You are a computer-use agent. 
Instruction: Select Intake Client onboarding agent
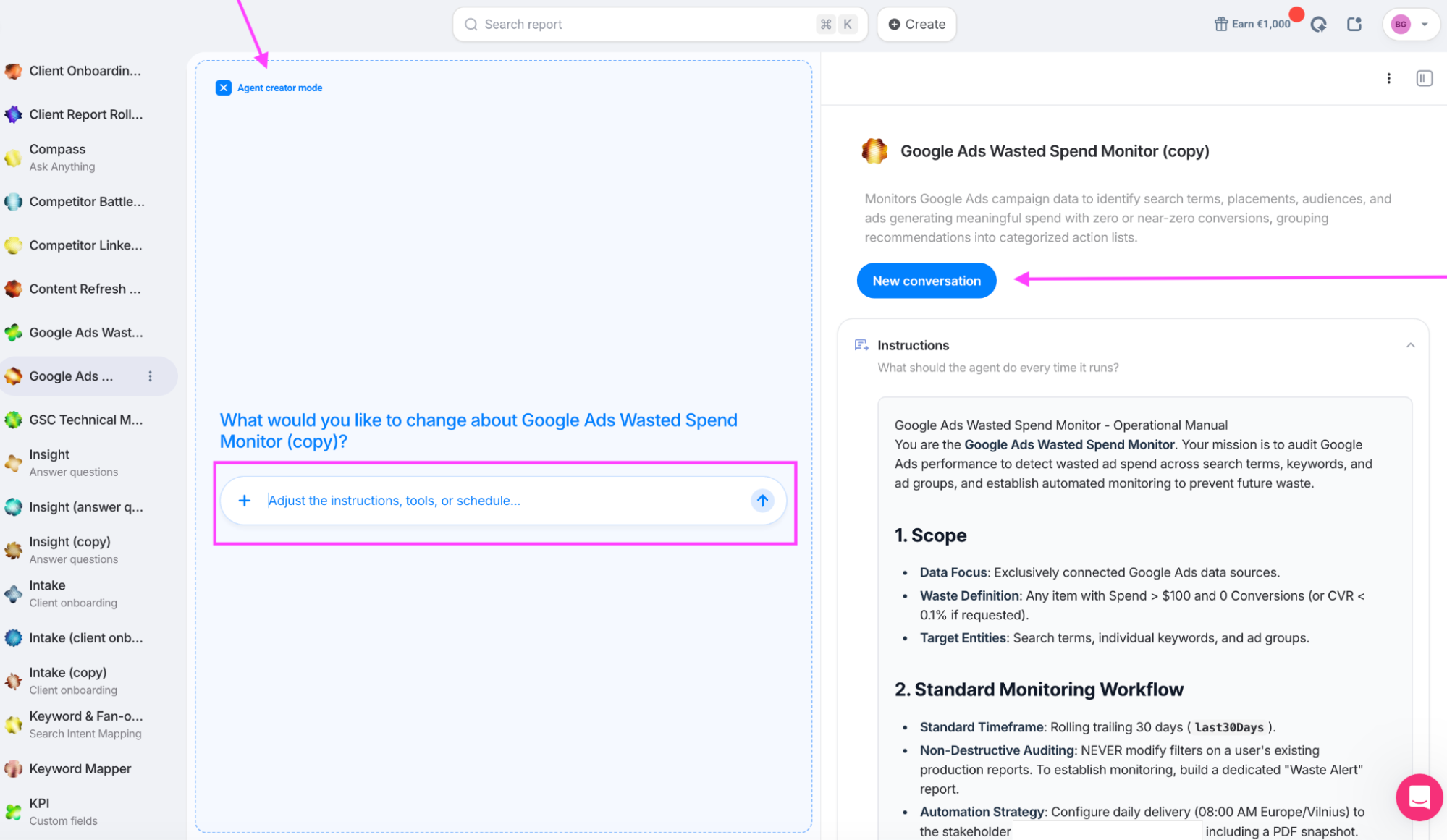[x=85, y=593]
